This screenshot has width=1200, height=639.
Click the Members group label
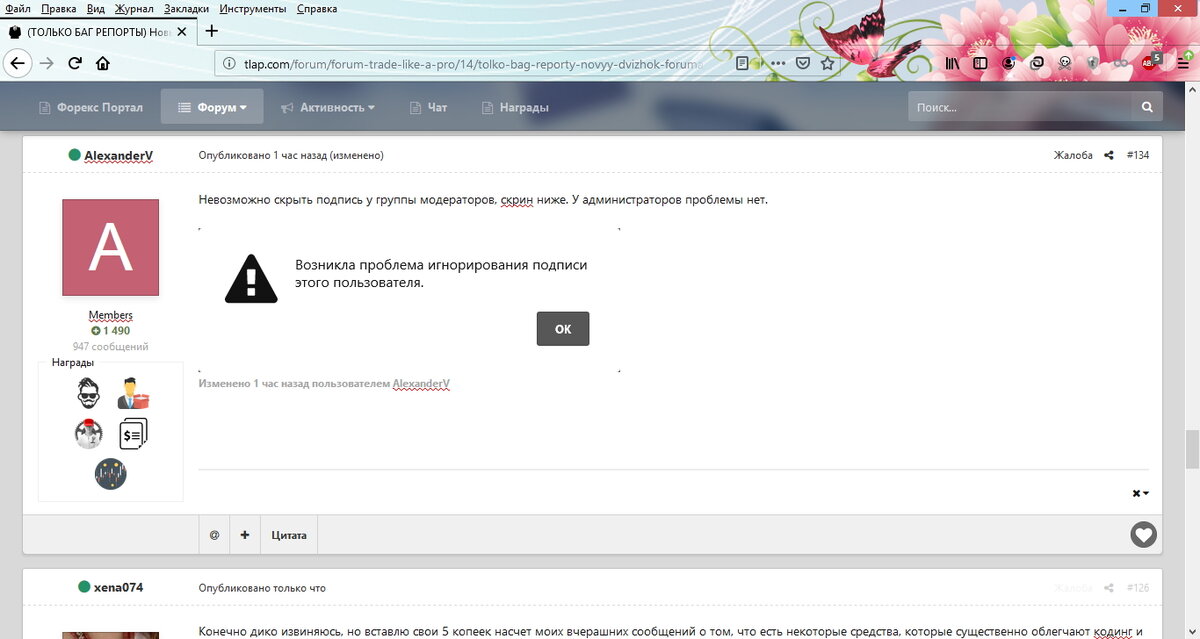(x=110, y=315)
